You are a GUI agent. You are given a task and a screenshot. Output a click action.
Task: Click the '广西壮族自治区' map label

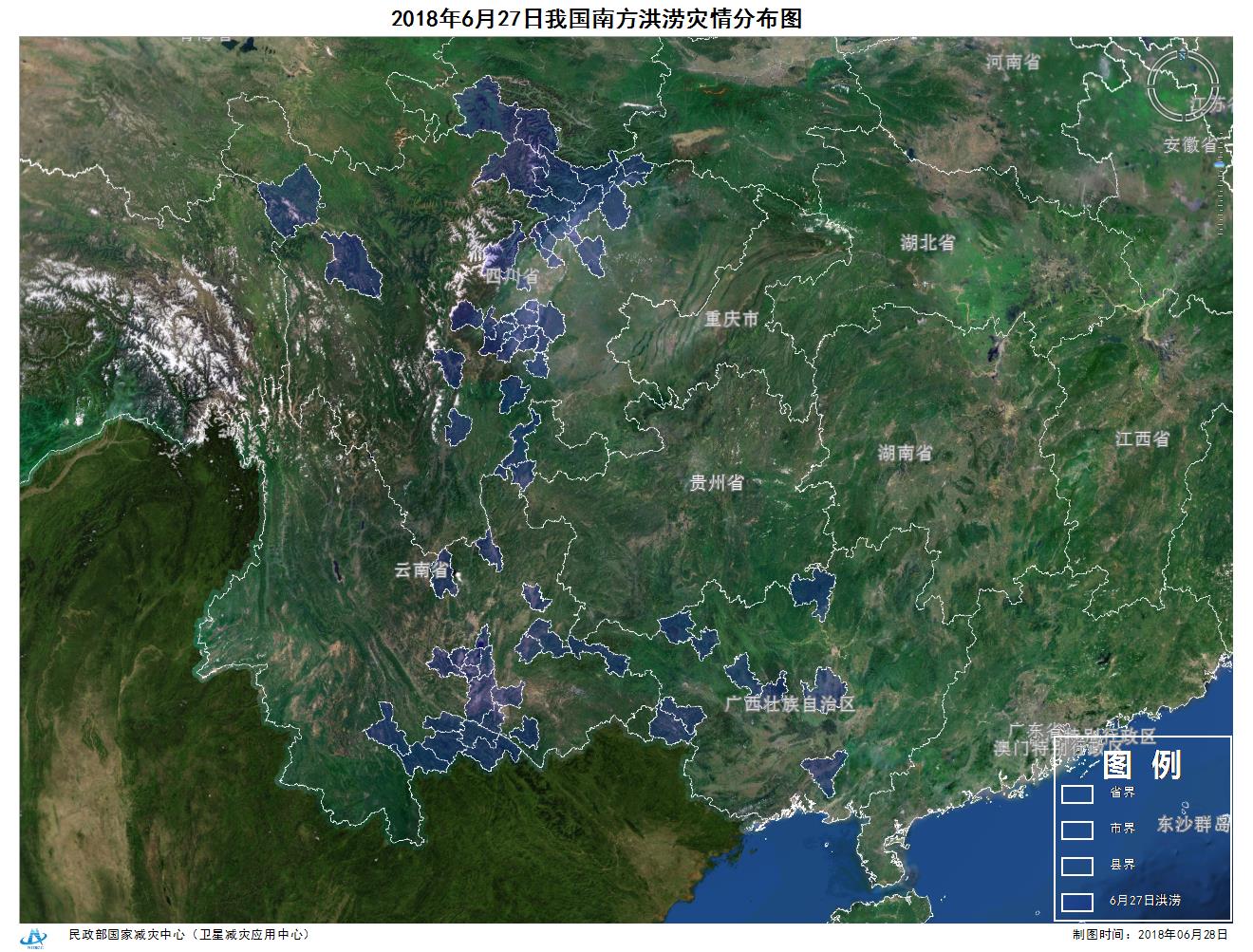click(x=790, y=704)
